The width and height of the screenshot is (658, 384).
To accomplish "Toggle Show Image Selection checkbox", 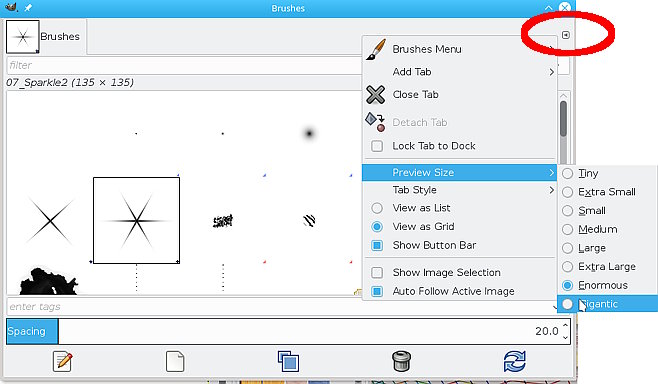I will [377, 273].
